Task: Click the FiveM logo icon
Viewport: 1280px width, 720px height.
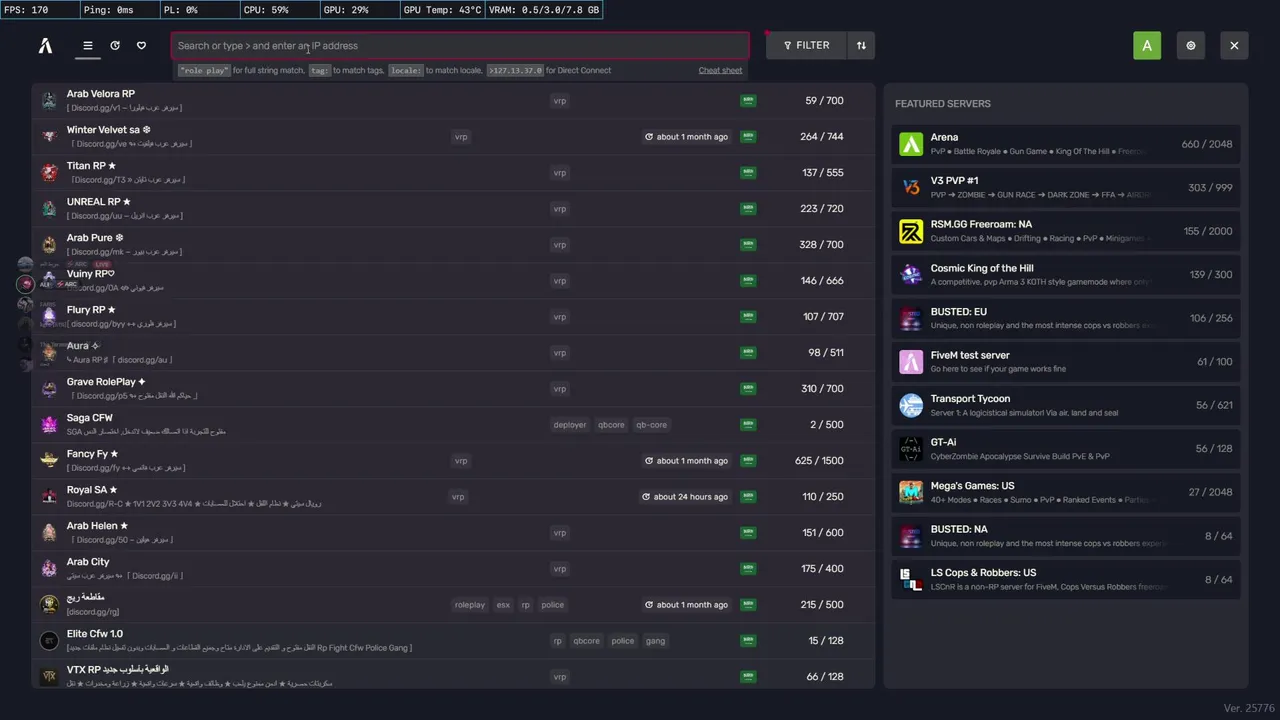Action: 45,45
